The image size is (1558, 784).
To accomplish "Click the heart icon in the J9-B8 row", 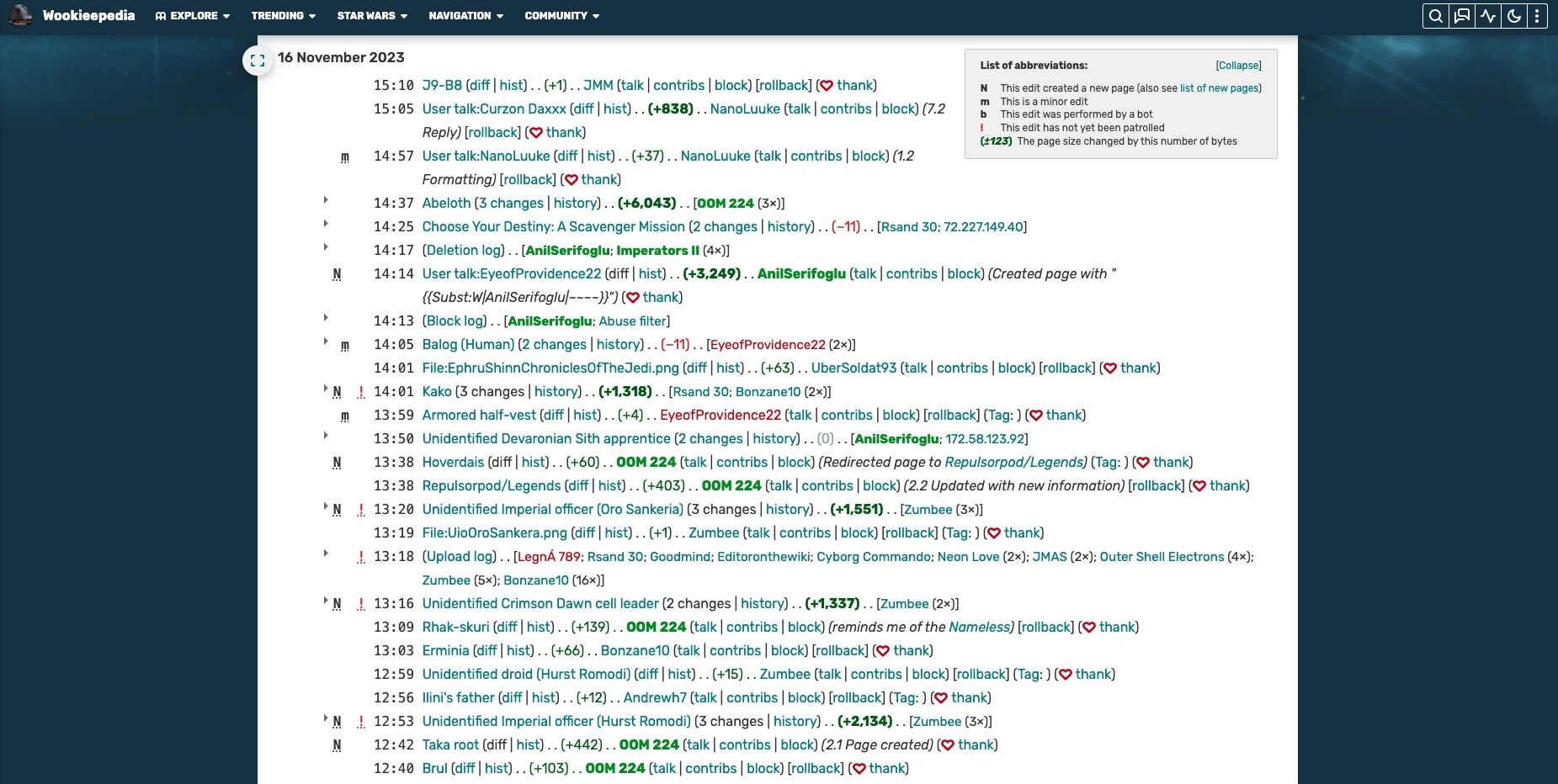I will pyautogui.click(x=827, y=86).
